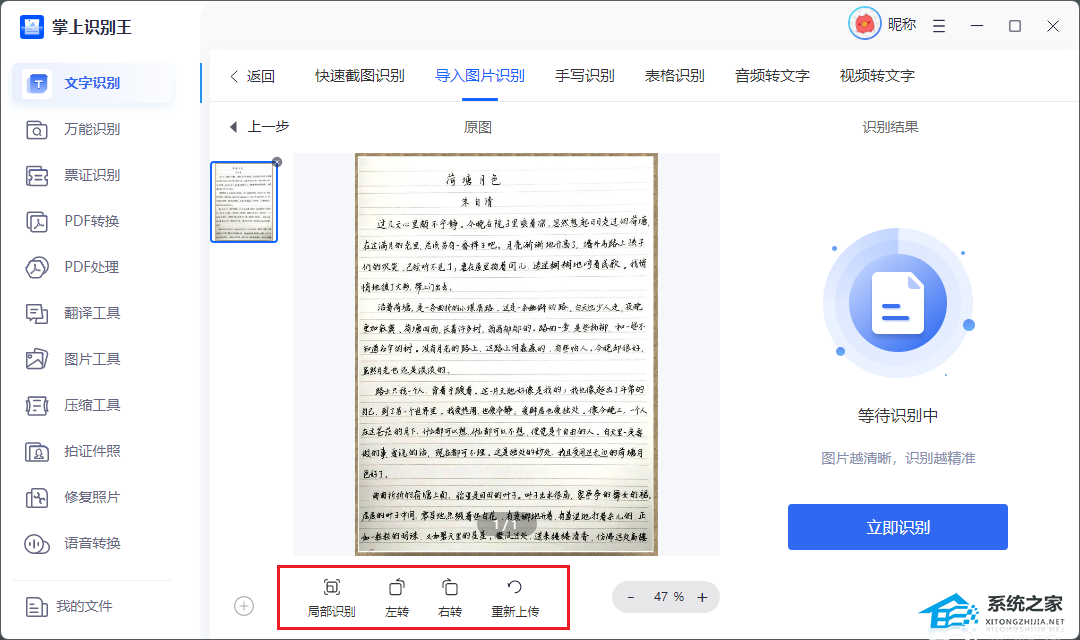Click the blue document icon in results panel

click(x=897, y=303)
